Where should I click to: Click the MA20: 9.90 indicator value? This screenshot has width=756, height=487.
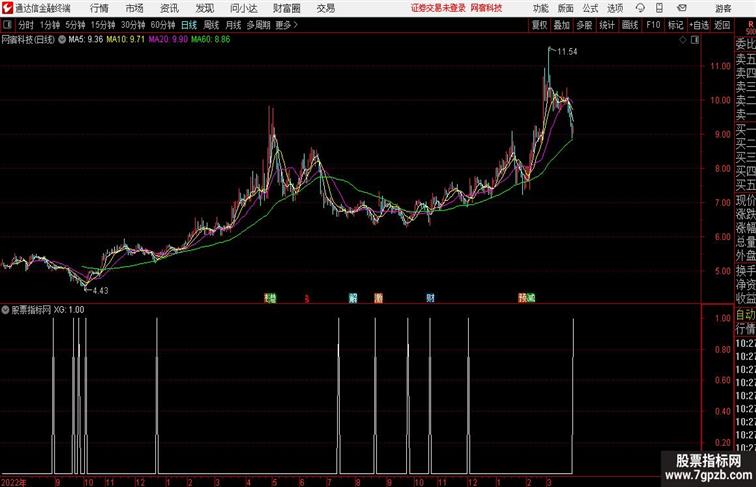point(168,40)
